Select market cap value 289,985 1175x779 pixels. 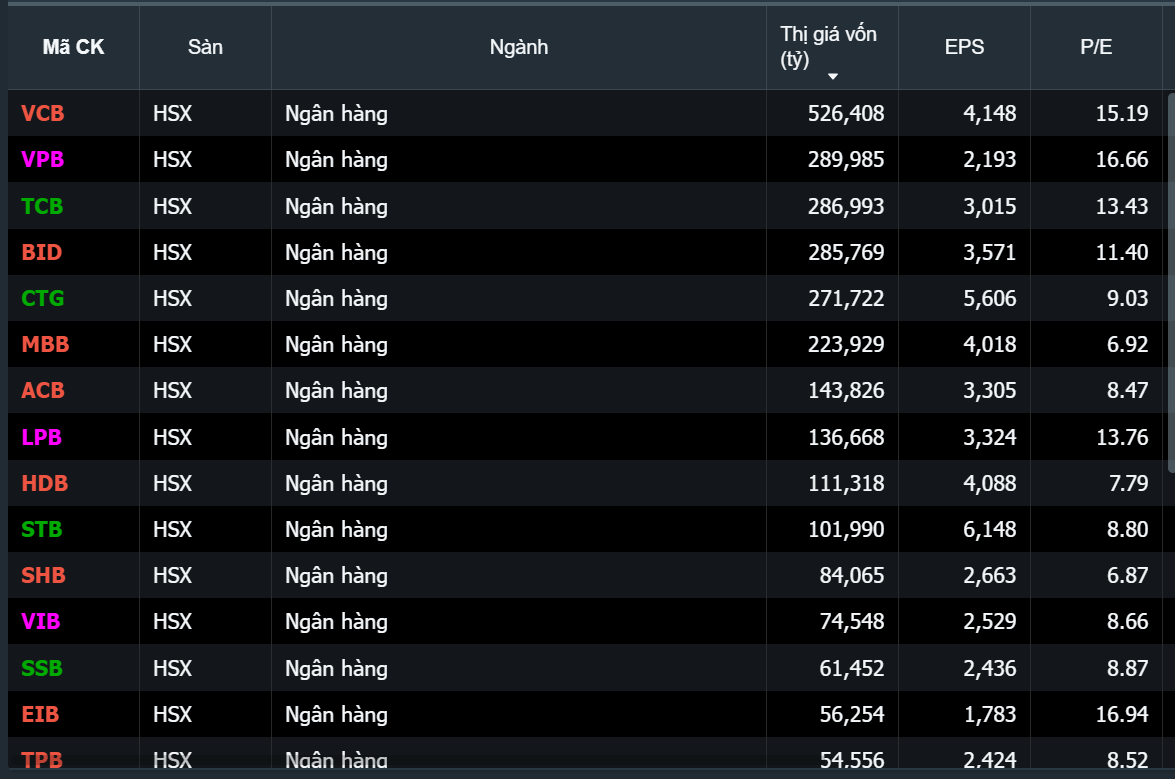846,160
